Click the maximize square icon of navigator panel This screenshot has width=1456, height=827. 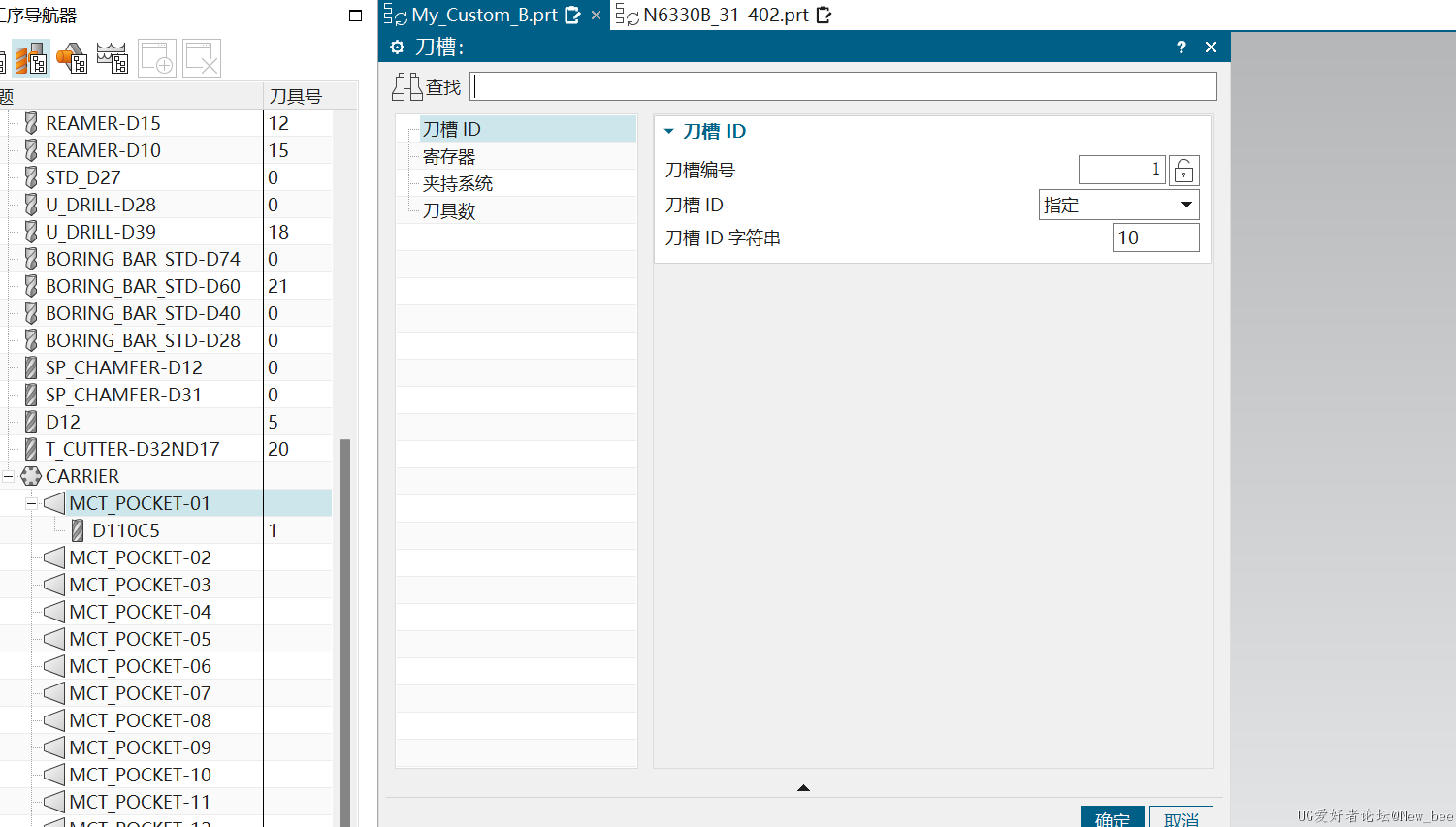(x=355, y=16)
